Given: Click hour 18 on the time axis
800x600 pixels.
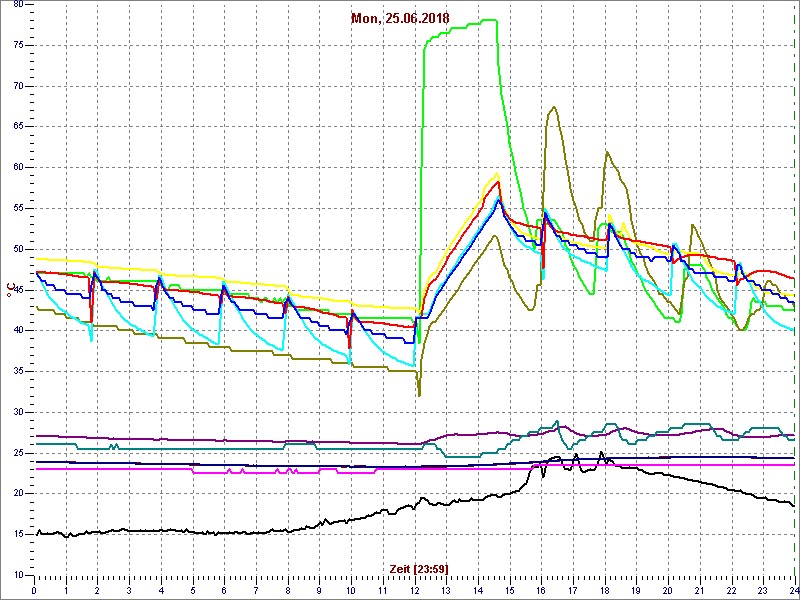Looking at the screenshot, I should coord(605,590).
